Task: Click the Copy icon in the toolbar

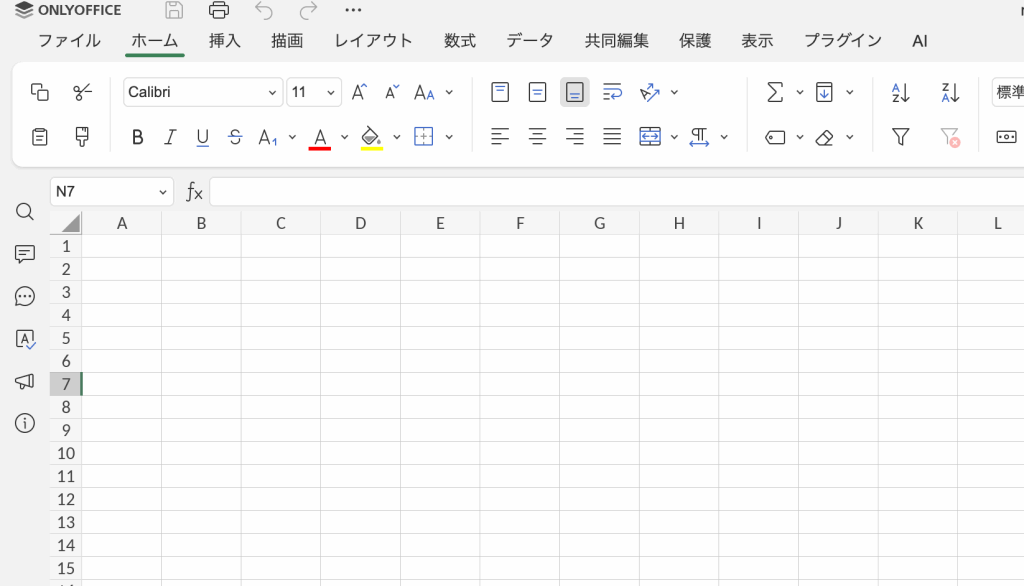Action: [40, 92]
